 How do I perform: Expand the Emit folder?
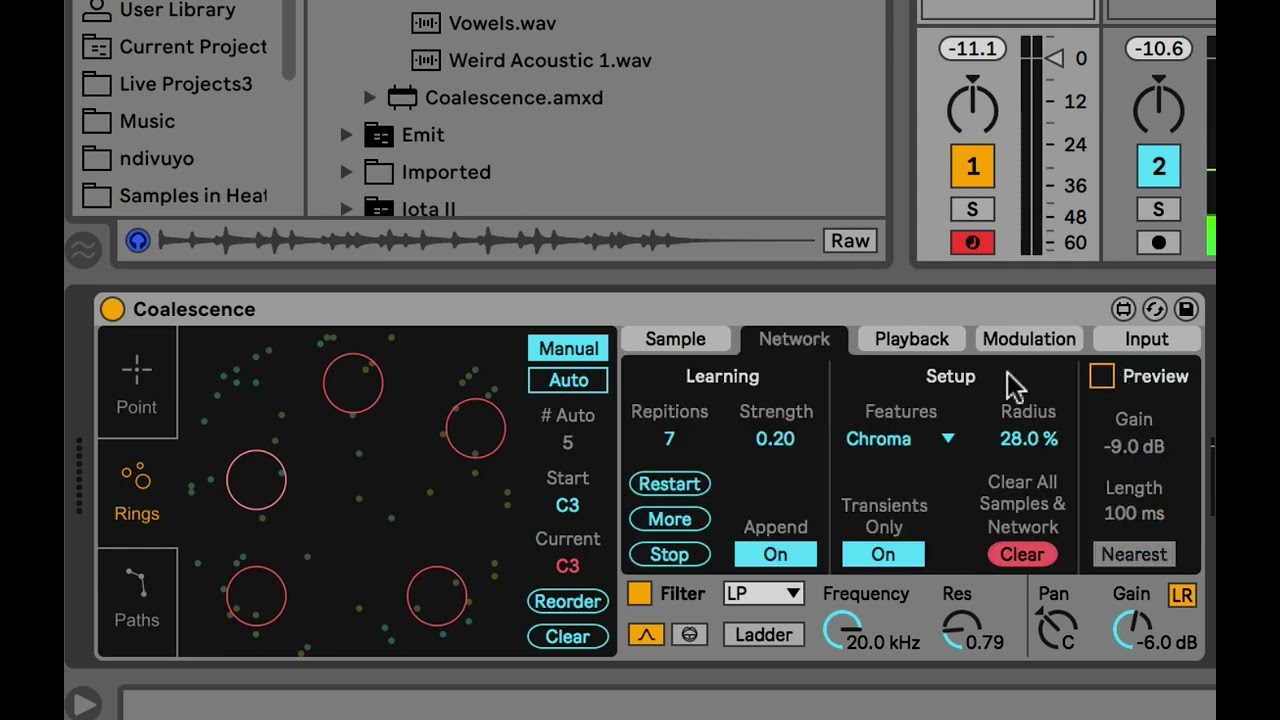(x=346, y=135)
